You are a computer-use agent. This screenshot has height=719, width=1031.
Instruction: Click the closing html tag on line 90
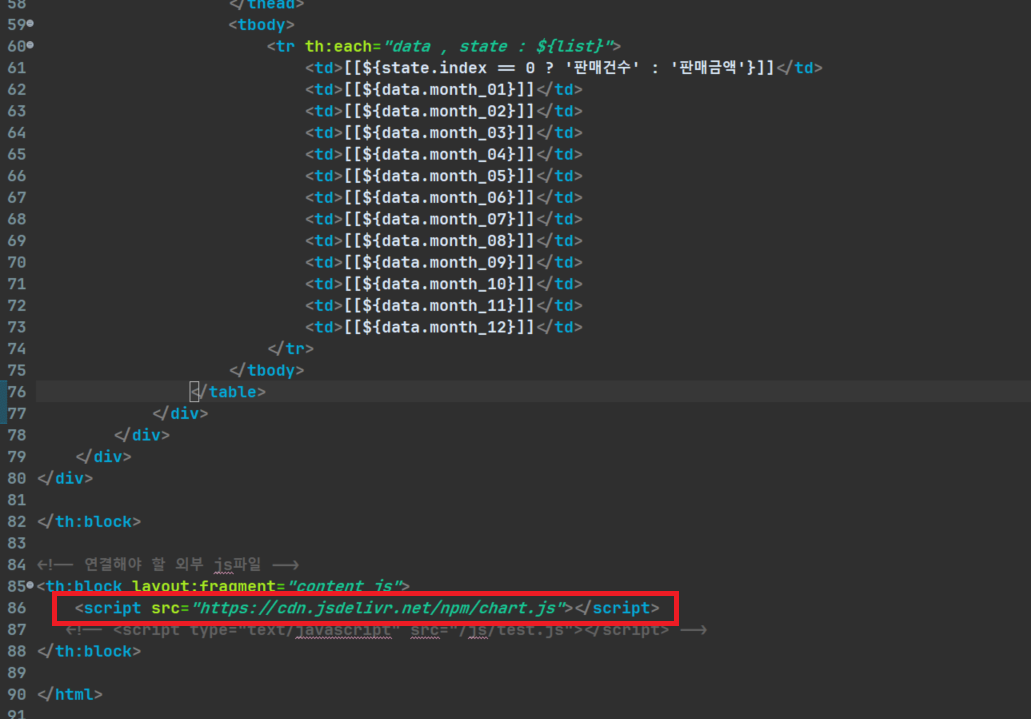pyautogui.click(x=70, y=694)
